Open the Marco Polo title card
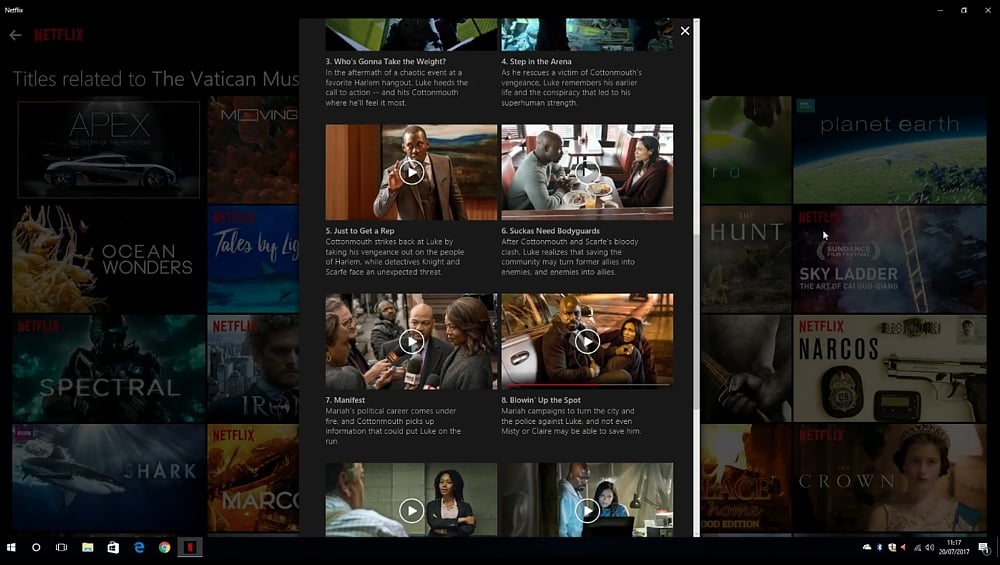 [253, 478]
